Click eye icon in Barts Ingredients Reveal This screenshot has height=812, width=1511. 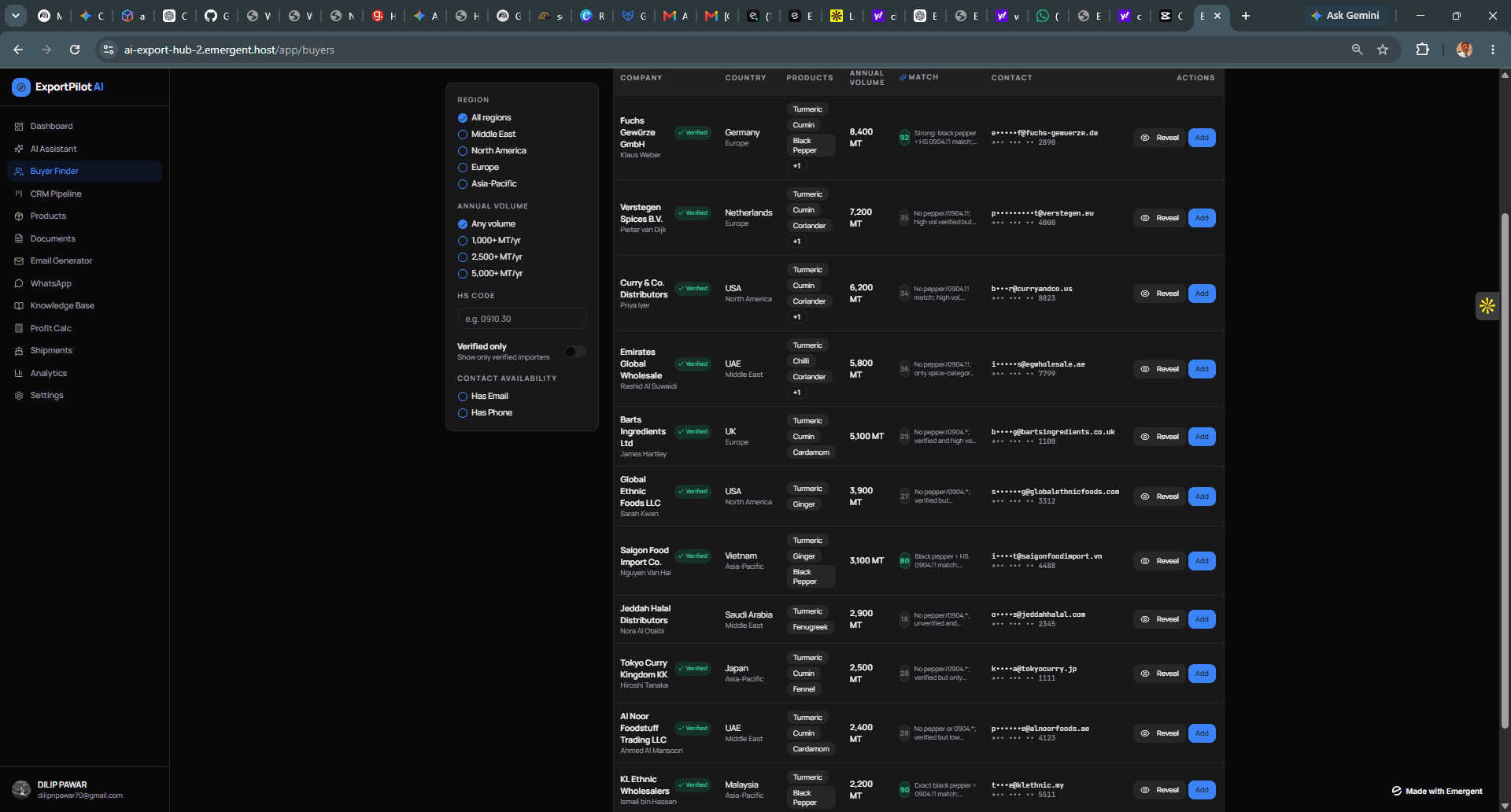[1145, 437]
